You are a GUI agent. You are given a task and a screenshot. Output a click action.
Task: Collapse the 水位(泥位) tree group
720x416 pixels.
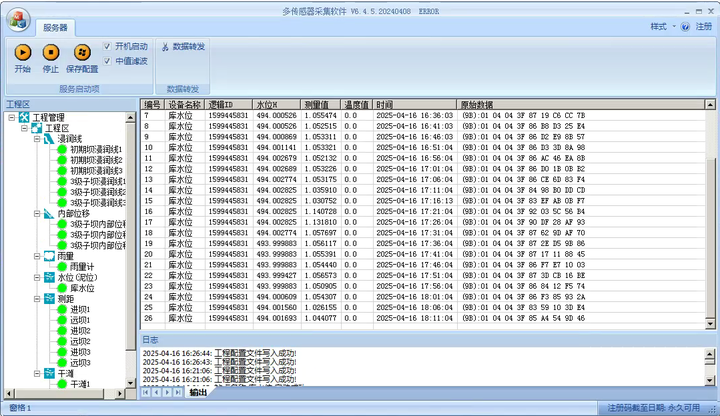37,277
